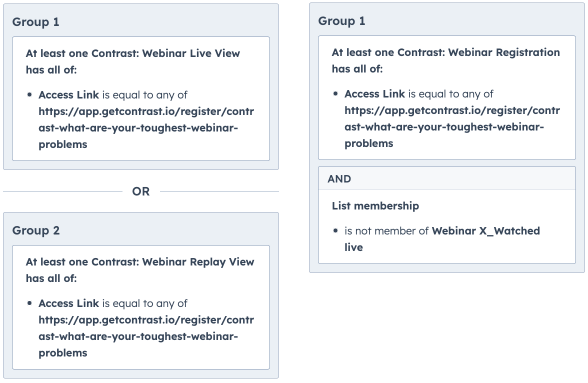The image size is (588, 383).
Task: Click 'has all of:' in Replay View filter
Action: coord(51,278)
